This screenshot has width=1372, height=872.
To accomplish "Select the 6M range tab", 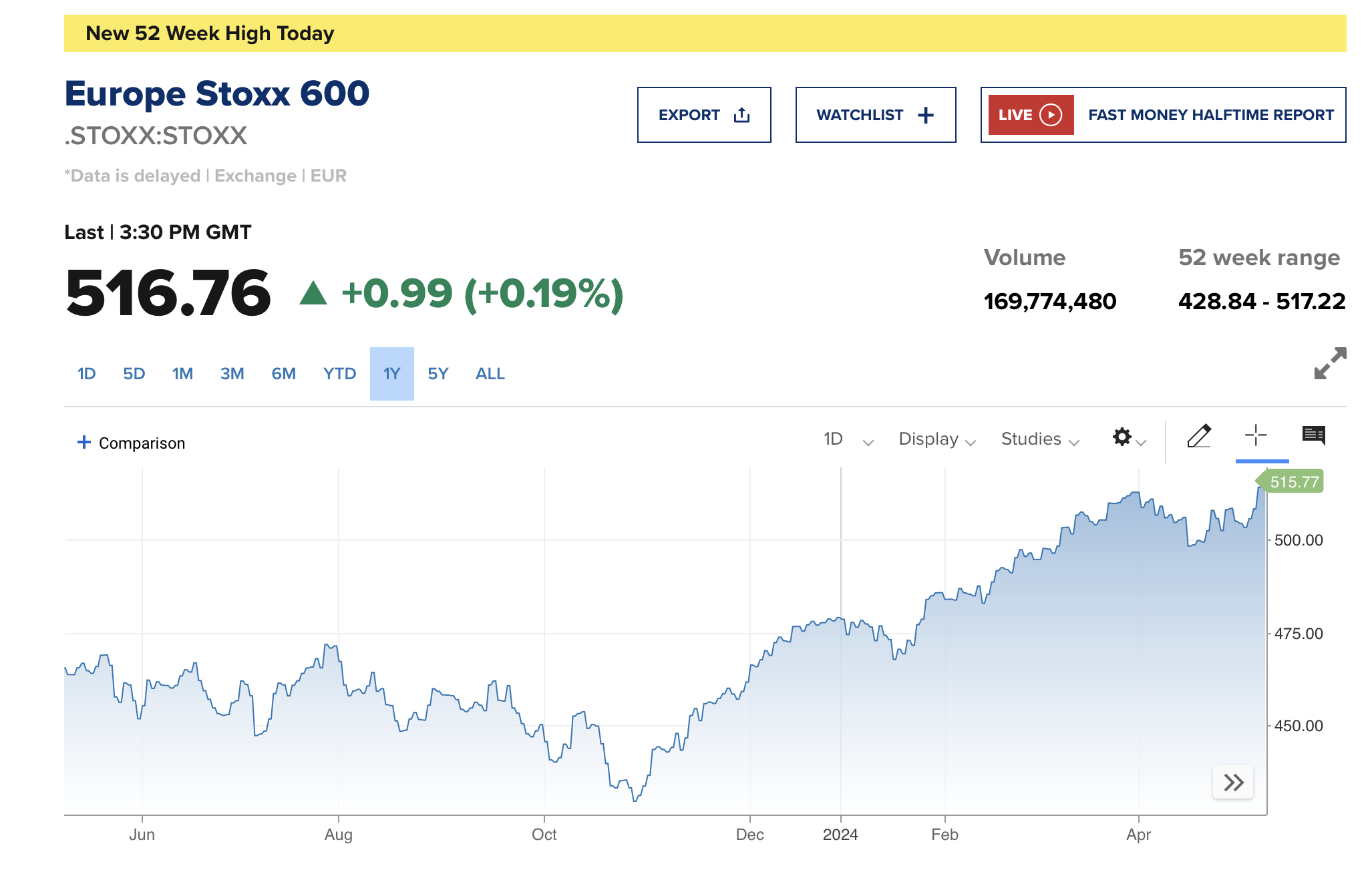I will click(x=283, y=374).
